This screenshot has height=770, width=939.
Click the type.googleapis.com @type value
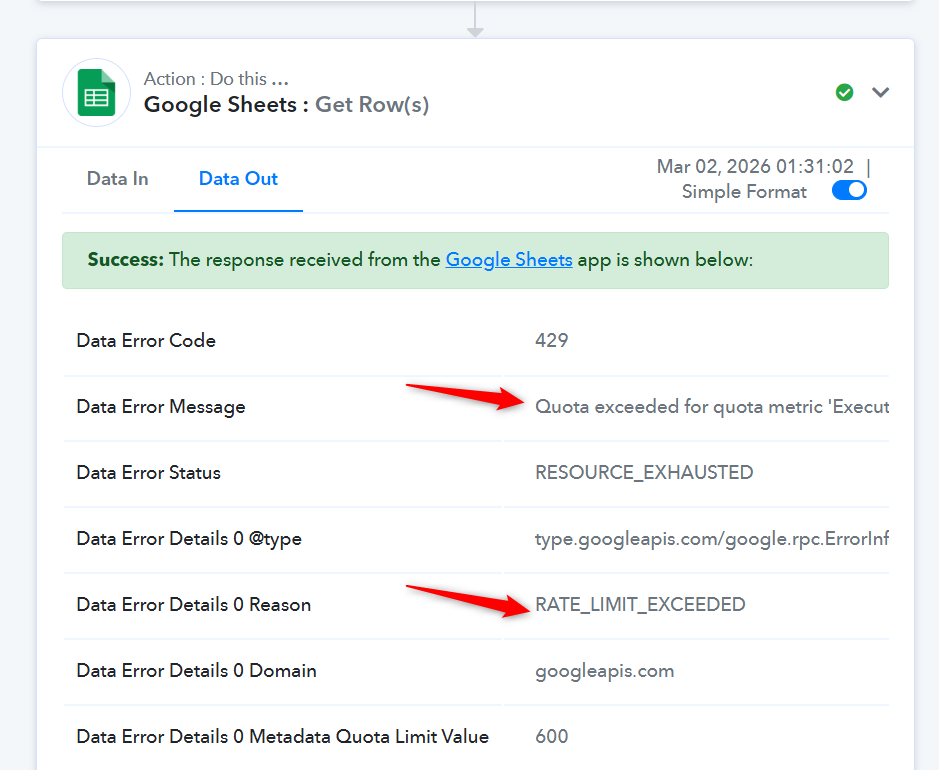click(x=711, y=539)
